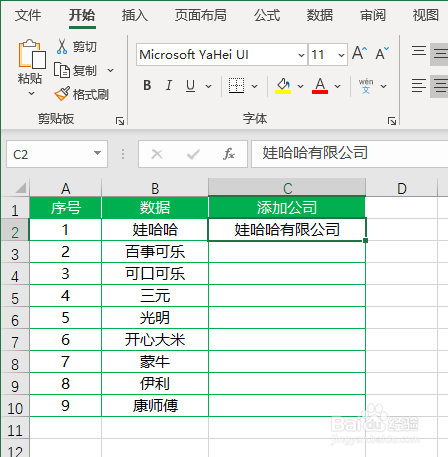The image size is (448, 457).
Task: Open the Name Box dropdown arrow
Action: tap(97, 153)
